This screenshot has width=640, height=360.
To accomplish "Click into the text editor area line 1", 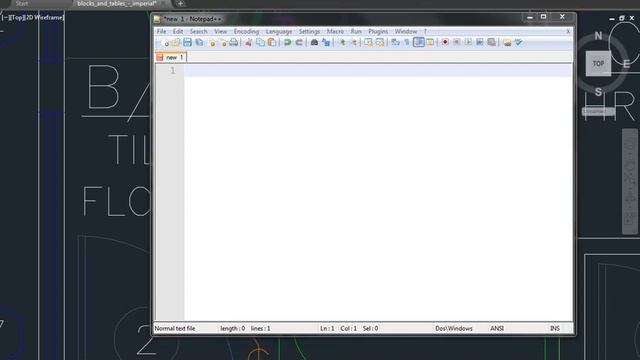I will point(378,71).
